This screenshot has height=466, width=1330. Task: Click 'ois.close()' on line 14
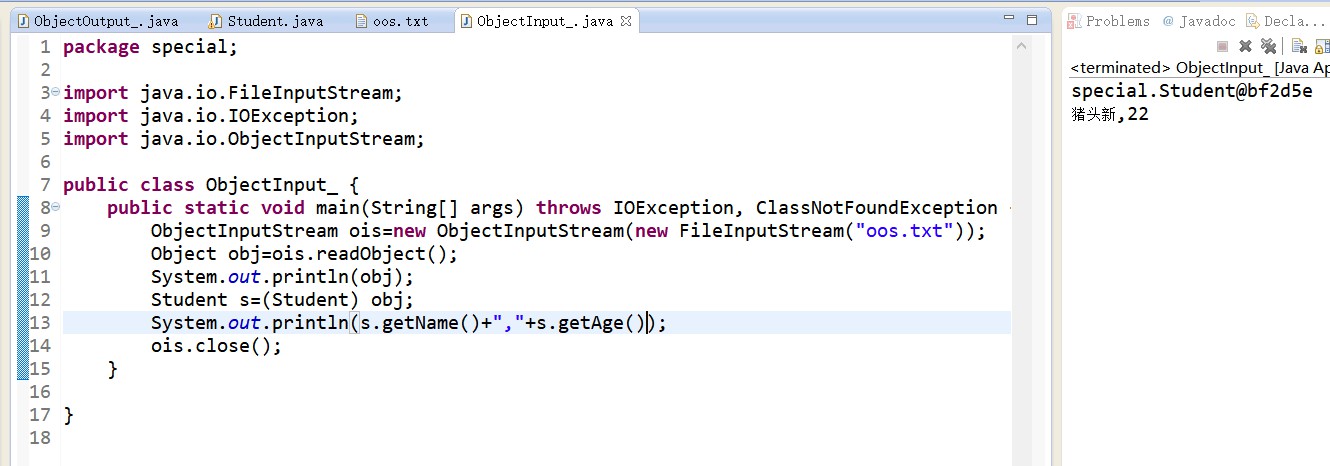coord(211,346)
